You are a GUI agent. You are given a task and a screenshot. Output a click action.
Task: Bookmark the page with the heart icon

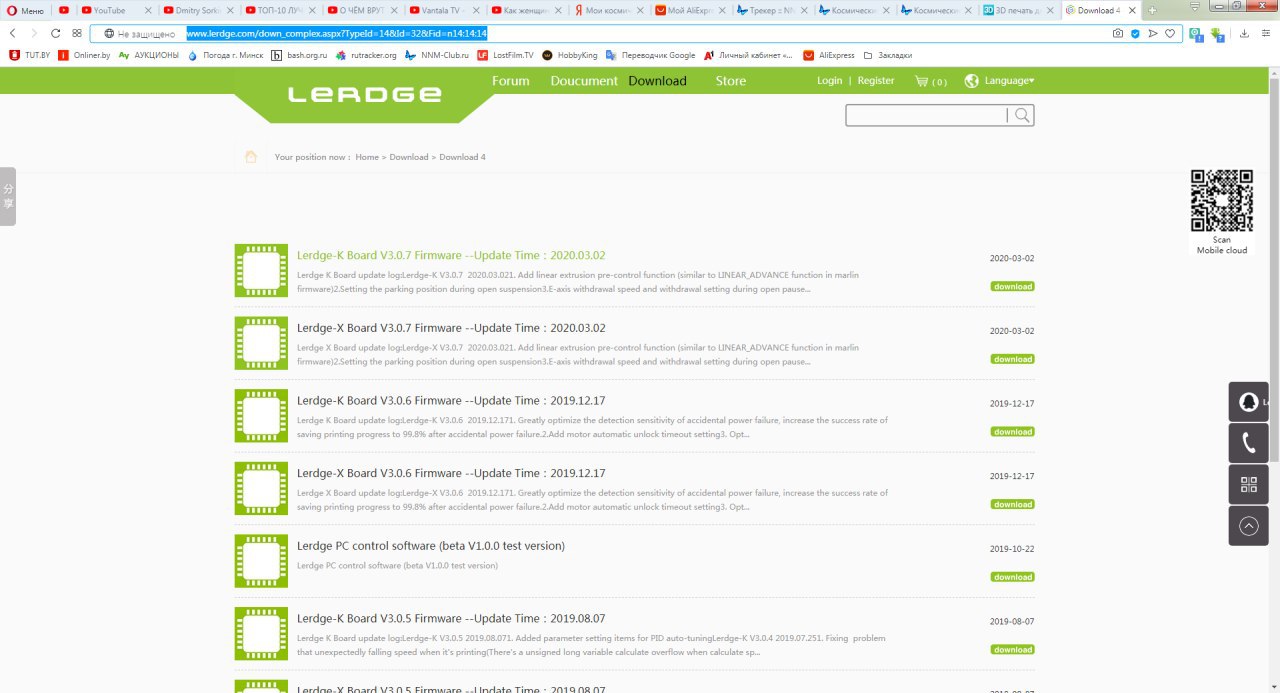pyautogui.click(x=1169, y=33)
